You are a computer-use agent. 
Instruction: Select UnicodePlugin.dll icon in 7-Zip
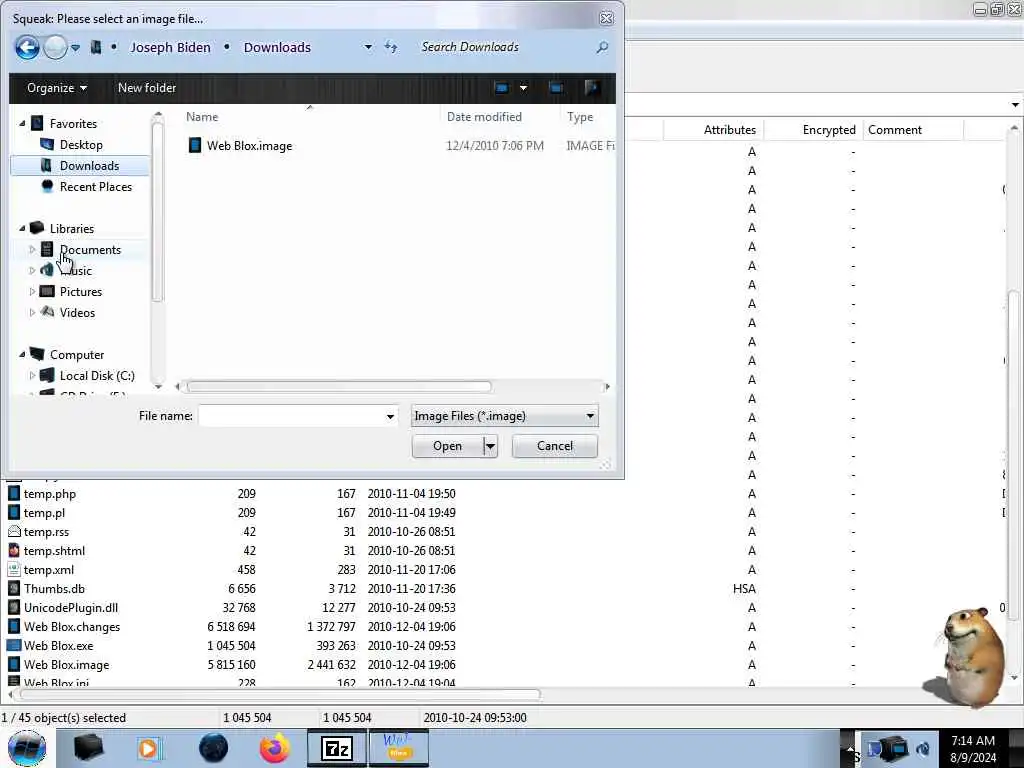[14, 607]
